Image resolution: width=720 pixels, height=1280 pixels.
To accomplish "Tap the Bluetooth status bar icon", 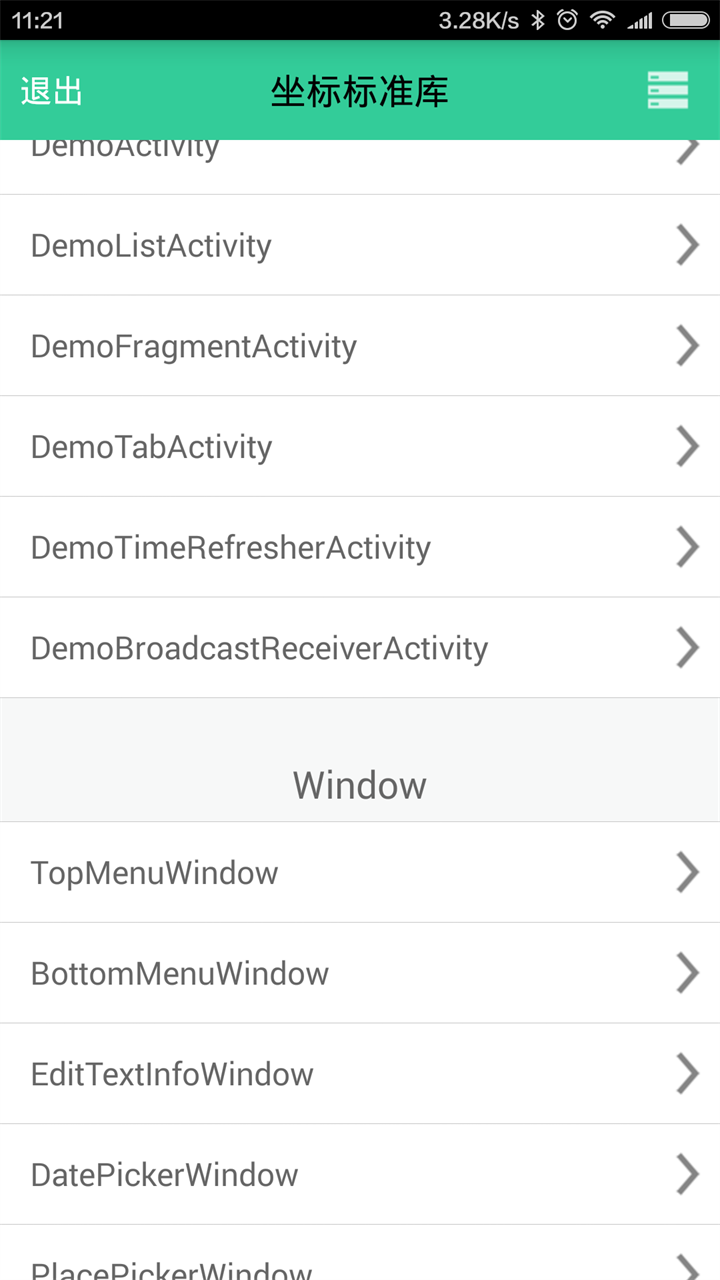I will [538, 20].
